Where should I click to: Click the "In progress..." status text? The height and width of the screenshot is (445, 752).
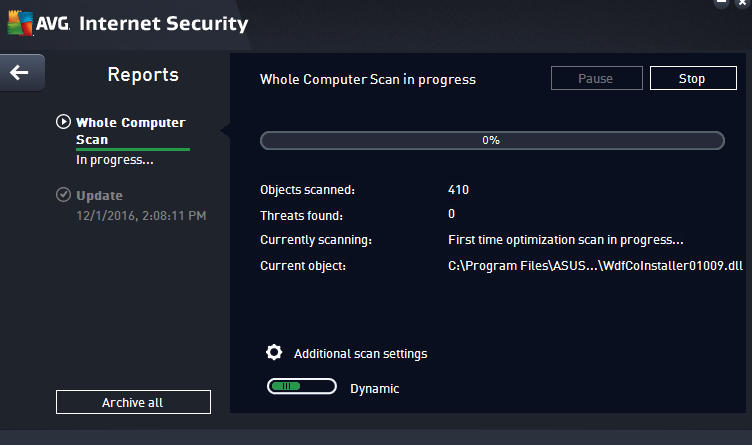coord(114,159)
